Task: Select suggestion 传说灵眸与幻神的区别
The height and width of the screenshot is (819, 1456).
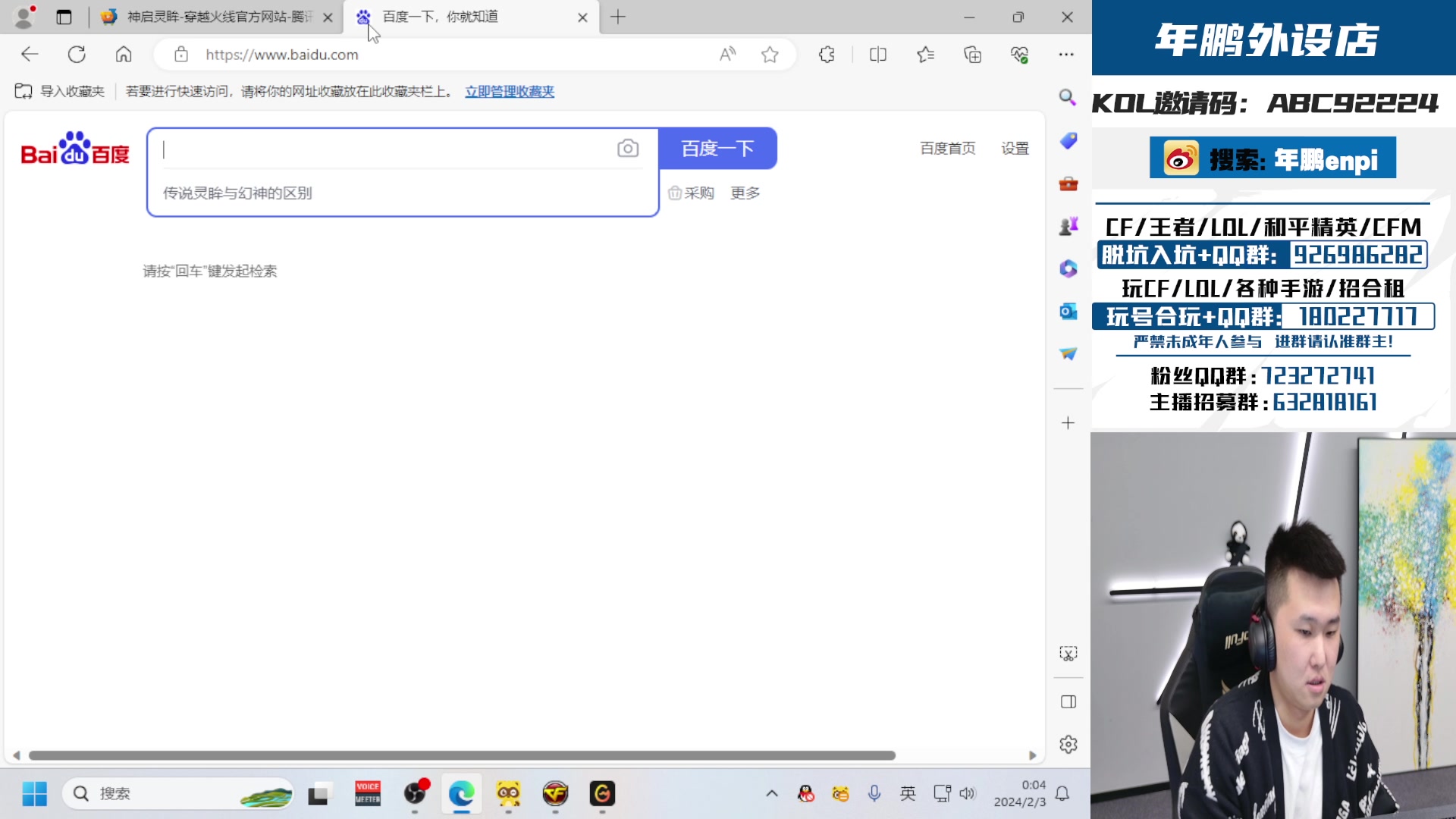Action: point(237,193)
